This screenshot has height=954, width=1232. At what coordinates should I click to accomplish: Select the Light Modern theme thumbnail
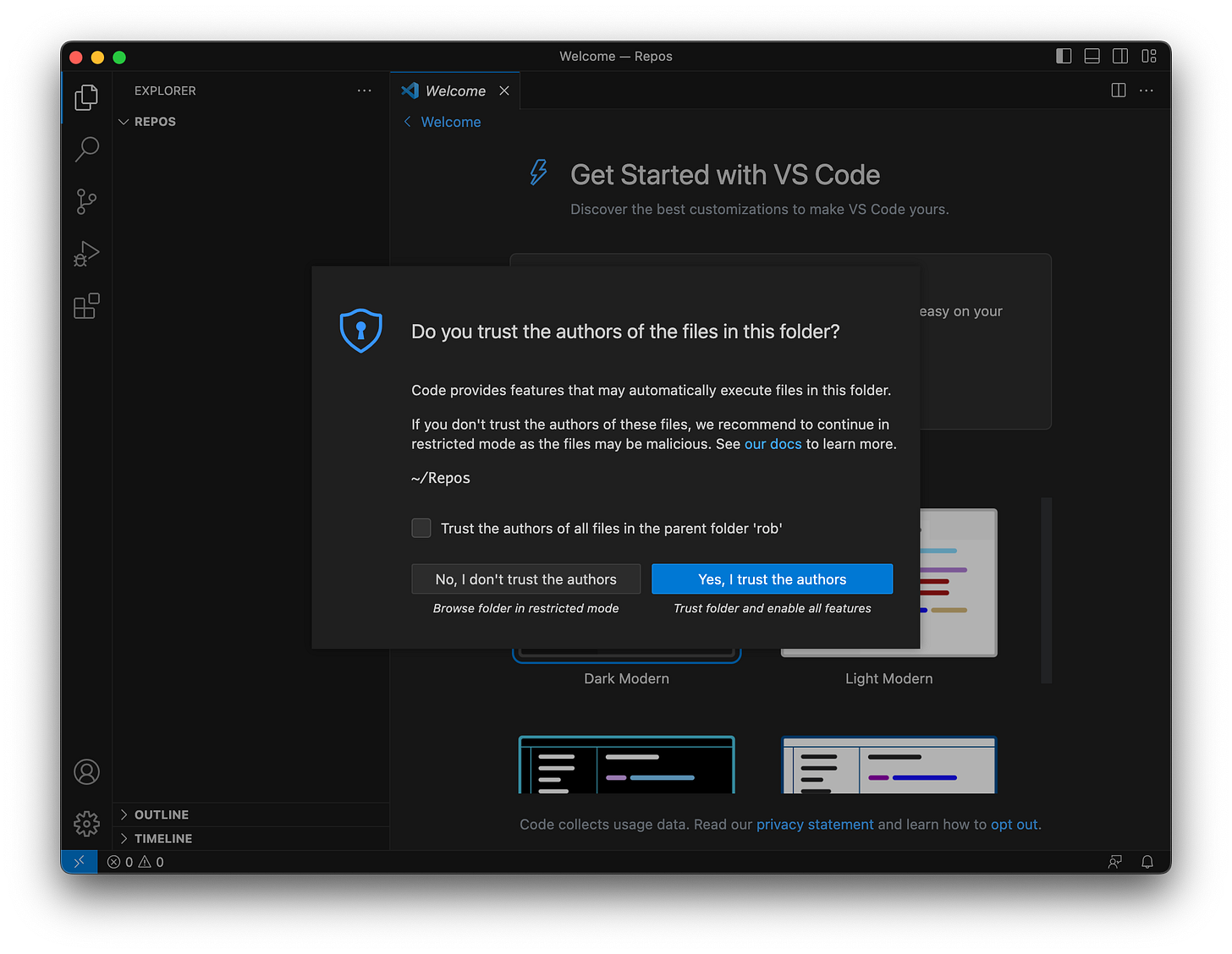coord(959,583)
